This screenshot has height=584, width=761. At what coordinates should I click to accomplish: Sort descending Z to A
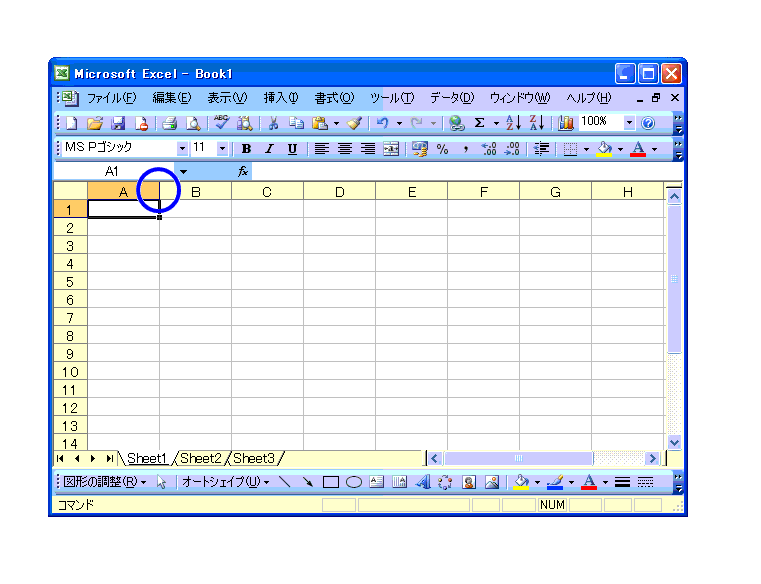537,123
